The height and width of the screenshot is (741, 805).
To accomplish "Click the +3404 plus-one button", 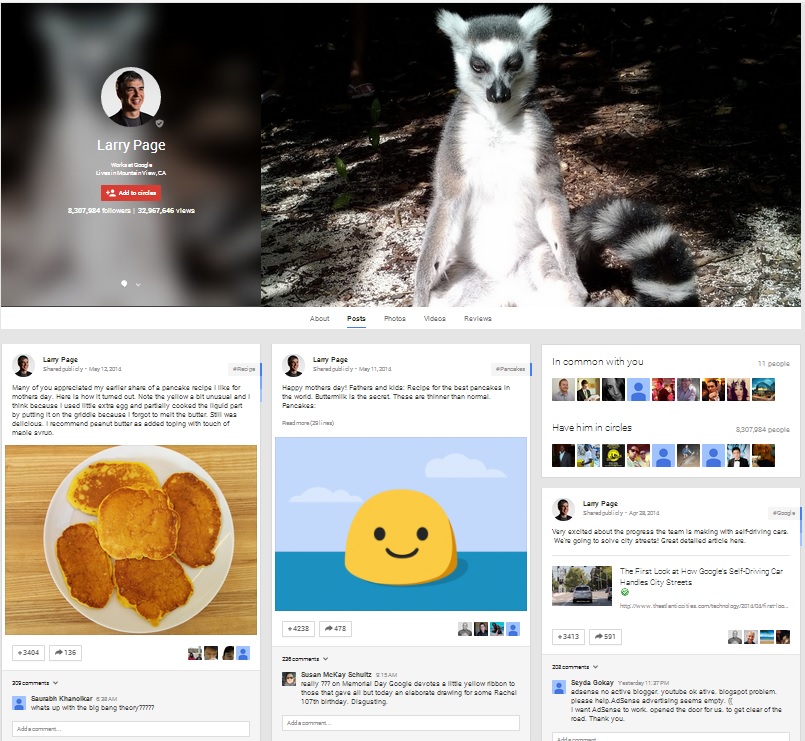I will [x=28, y=653].
